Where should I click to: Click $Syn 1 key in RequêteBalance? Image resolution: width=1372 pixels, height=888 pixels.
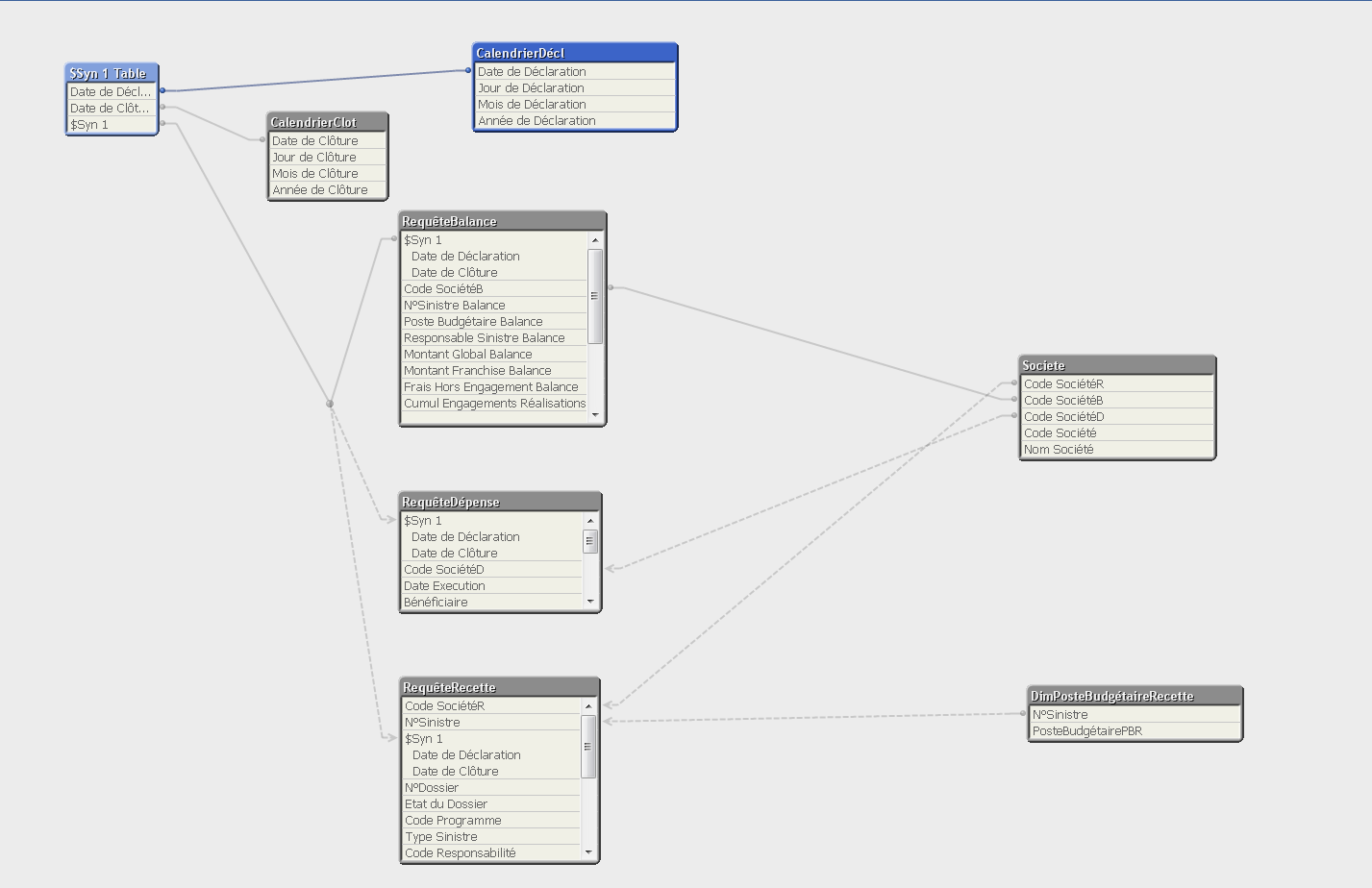(x=494, y=239)
